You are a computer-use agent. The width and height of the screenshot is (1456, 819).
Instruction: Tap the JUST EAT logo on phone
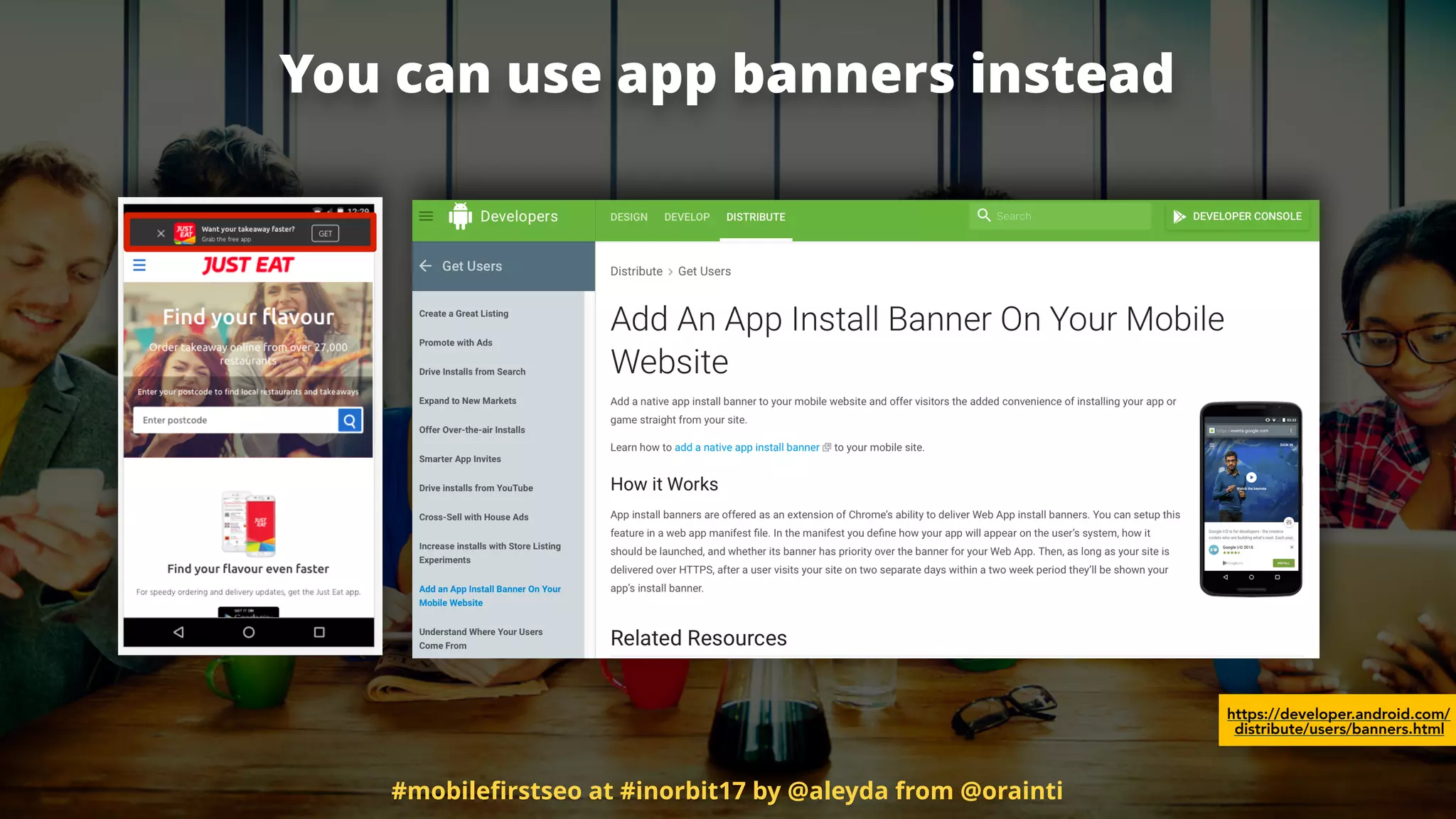[x=248, y=265]
